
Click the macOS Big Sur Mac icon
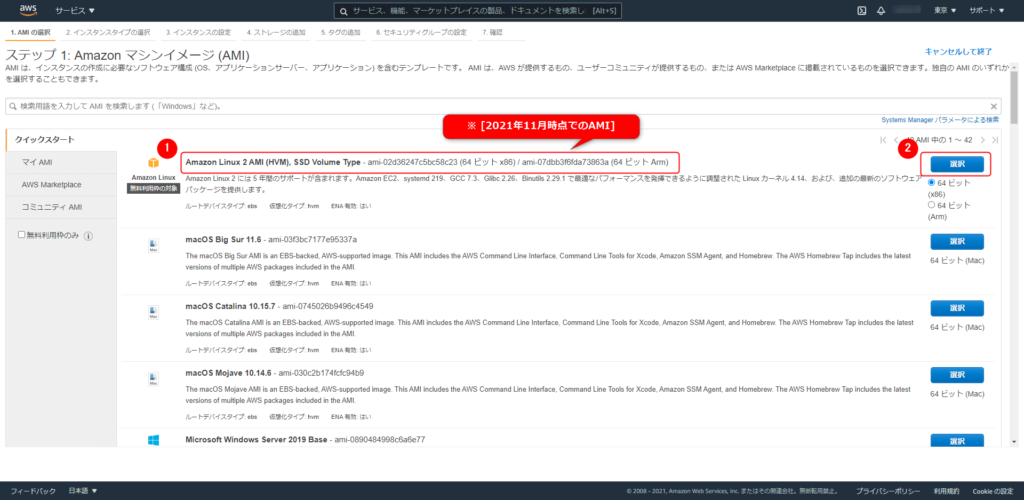(153, 245)
